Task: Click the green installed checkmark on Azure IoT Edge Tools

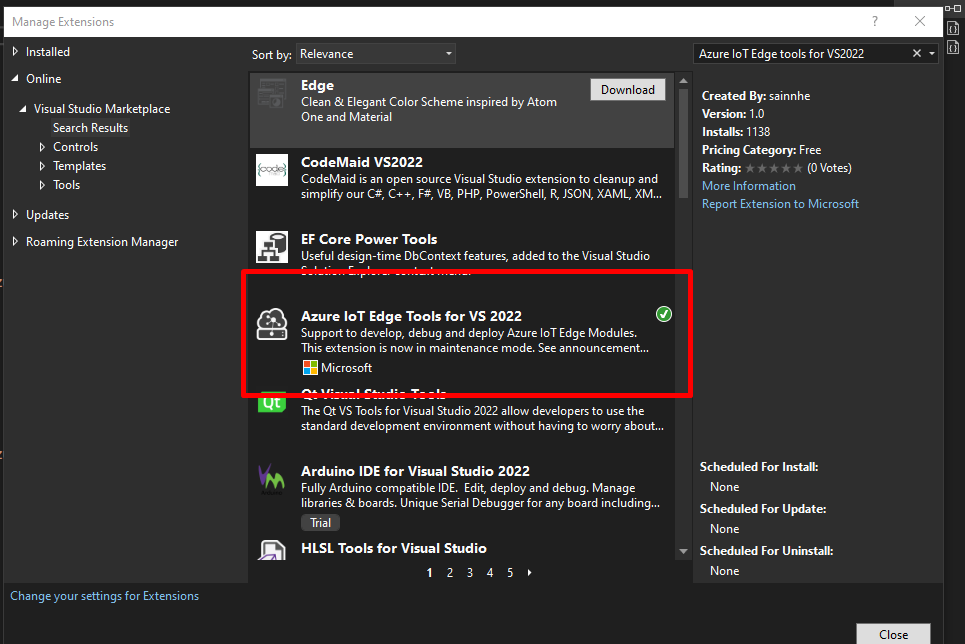Action: 663,314
